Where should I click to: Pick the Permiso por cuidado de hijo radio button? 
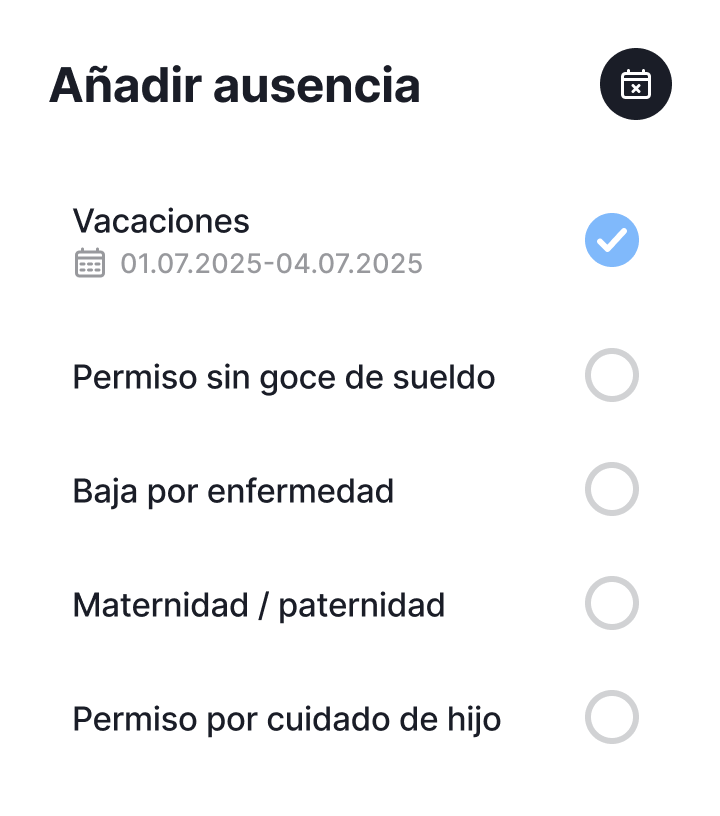click(612, 718)
